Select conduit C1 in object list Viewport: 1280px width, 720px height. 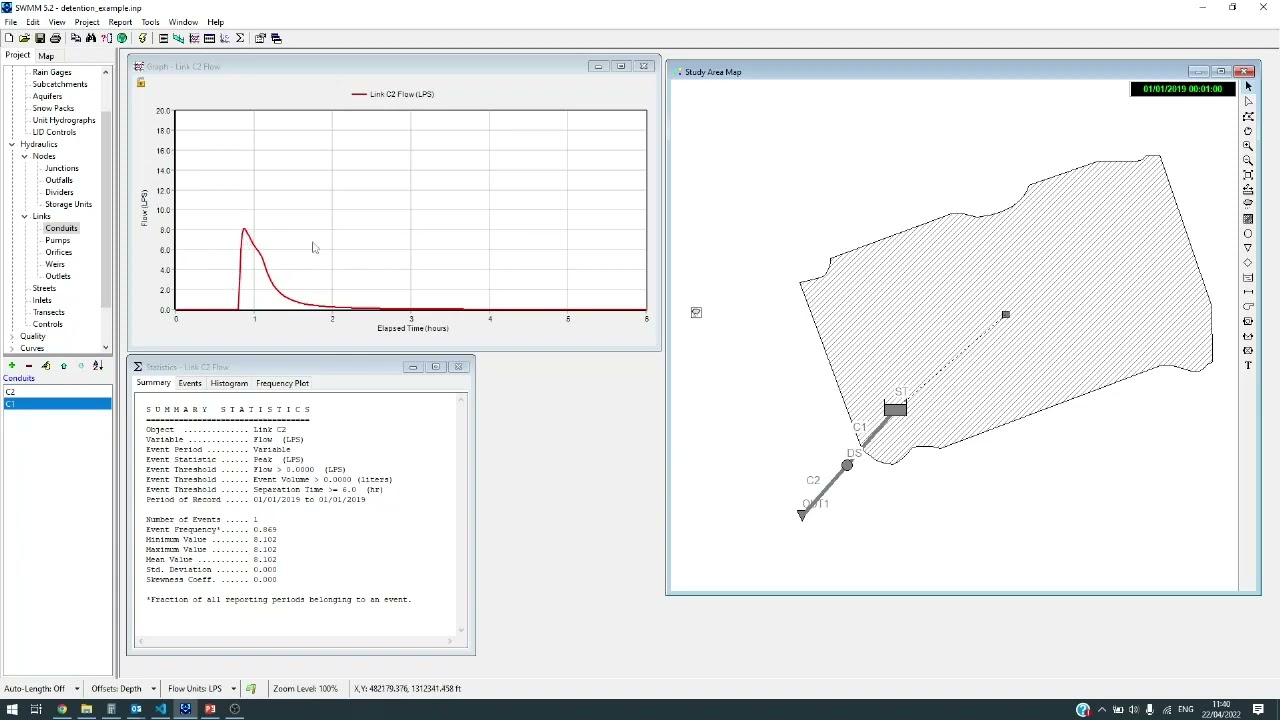(x=57, y=403)
